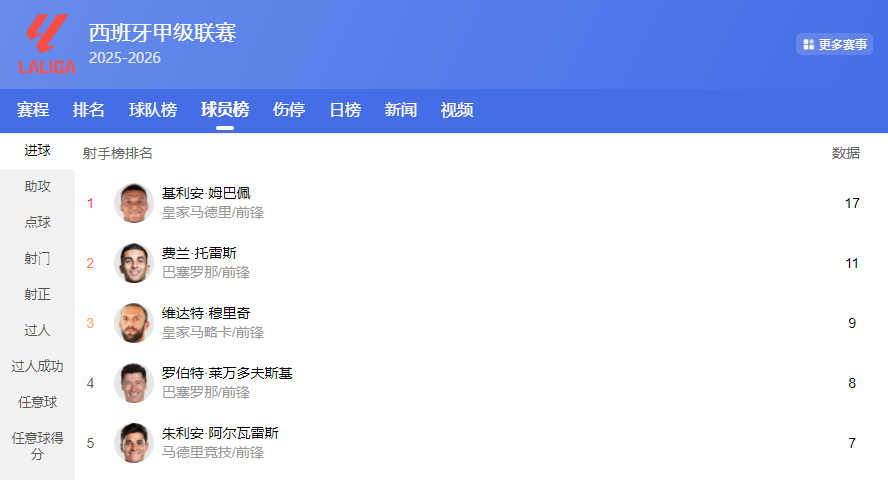This screenshot has height=480, width=888.
Task: Click 罗伯特·莱万多夫斯基 player photo
Action: tap(134, 383)
